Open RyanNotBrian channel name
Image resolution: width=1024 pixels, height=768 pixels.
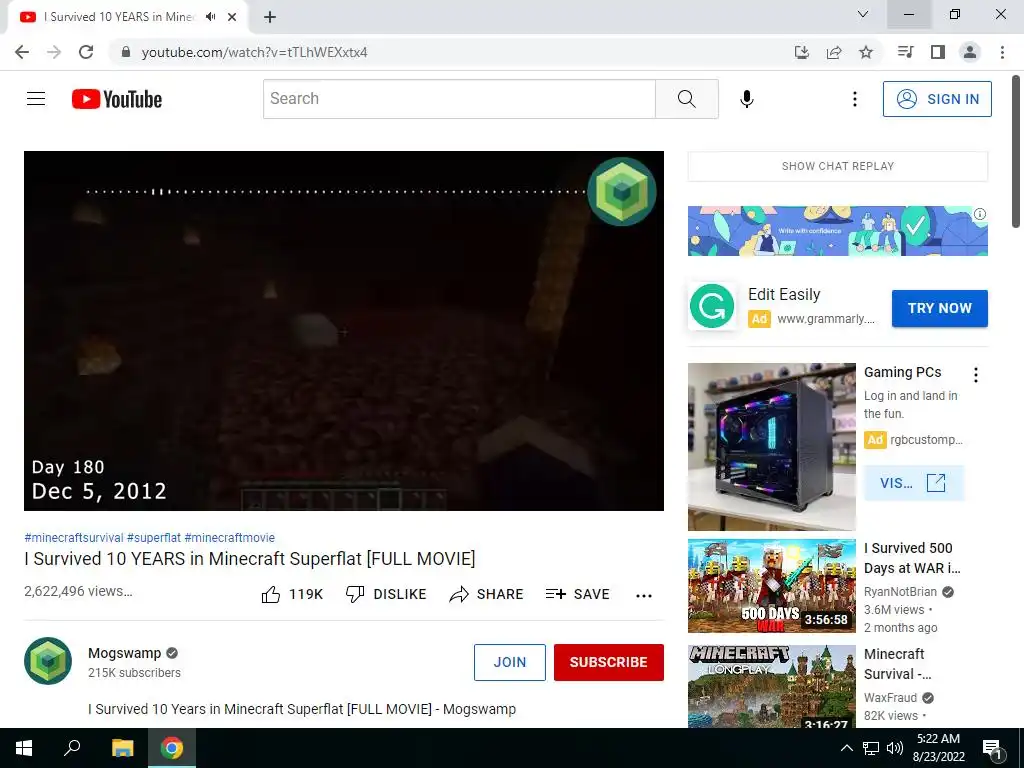(900, 592)
